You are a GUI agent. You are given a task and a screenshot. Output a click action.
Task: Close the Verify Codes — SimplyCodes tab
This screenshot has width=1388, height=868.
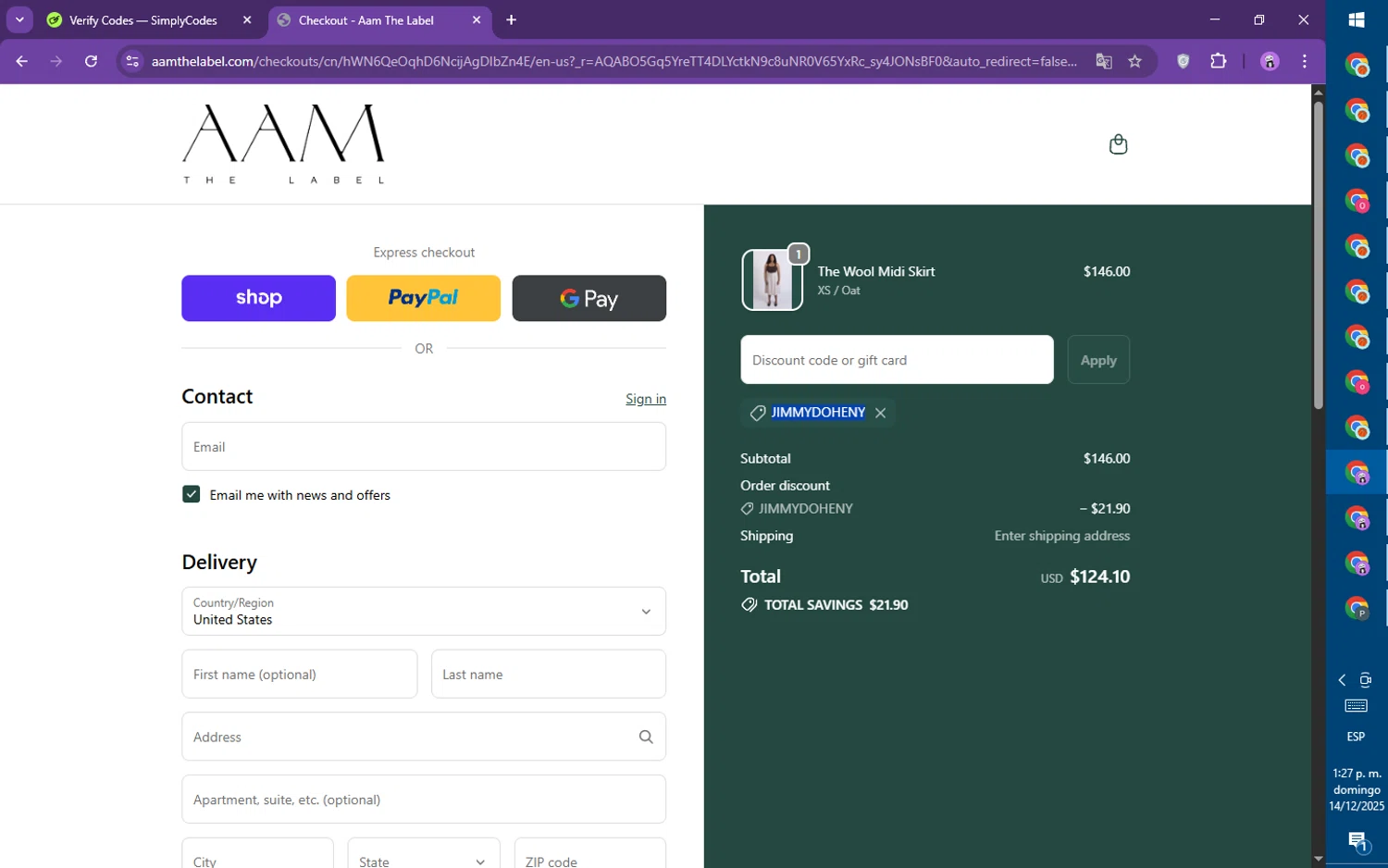[247, 20]
